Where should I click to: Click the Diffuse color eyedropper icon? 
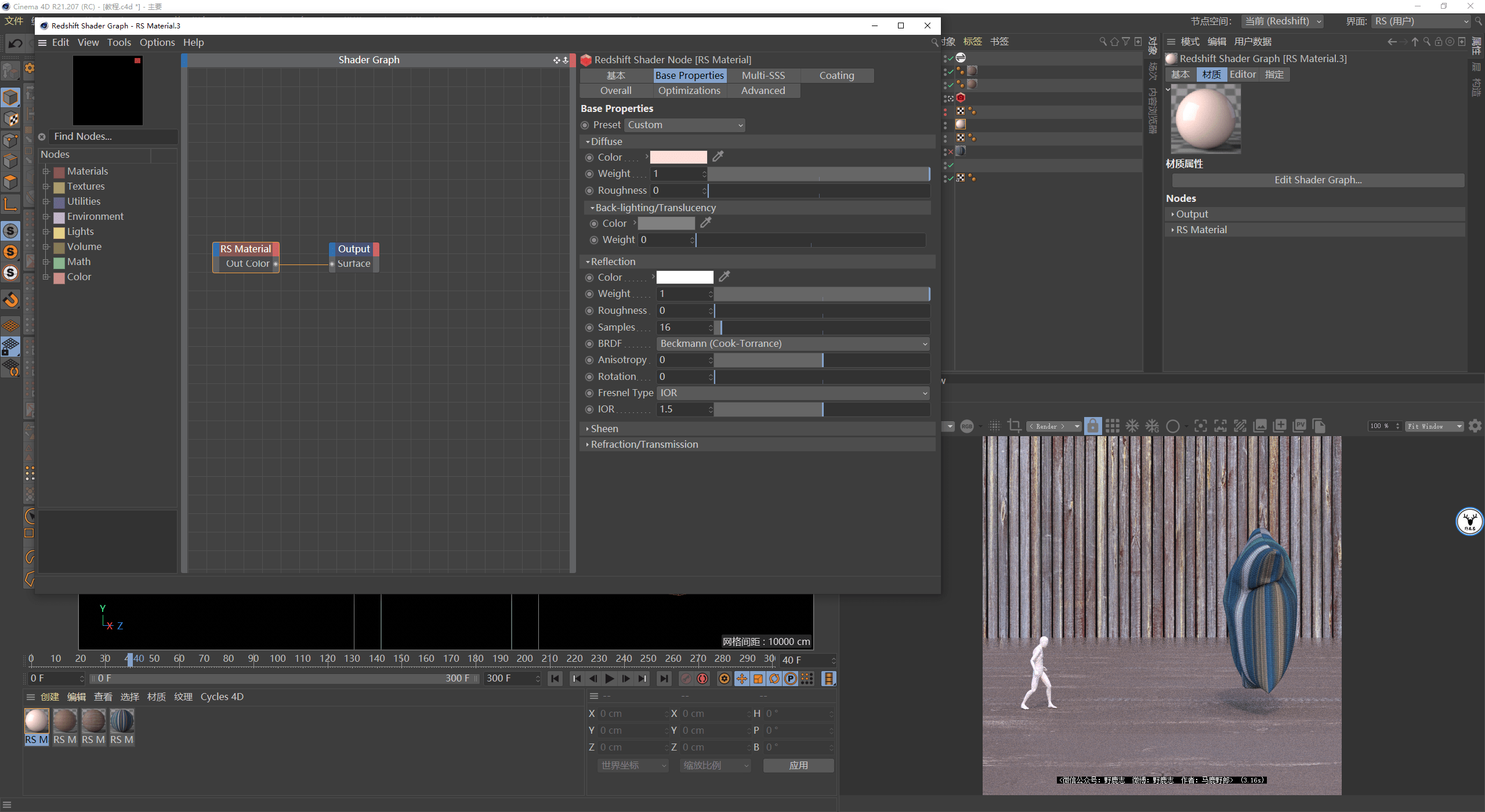(718, 157)
